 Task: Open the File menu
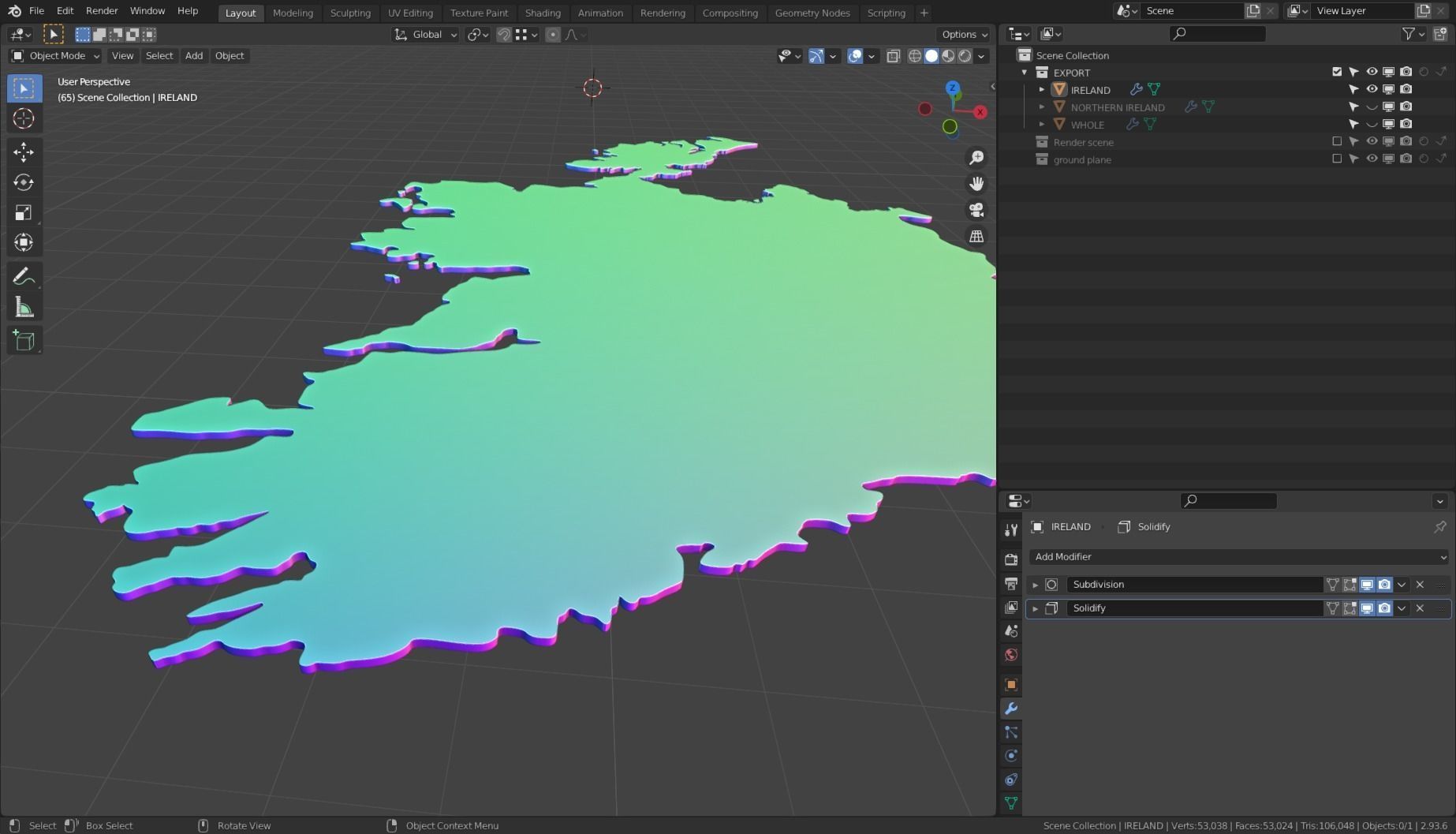[36, 11]
